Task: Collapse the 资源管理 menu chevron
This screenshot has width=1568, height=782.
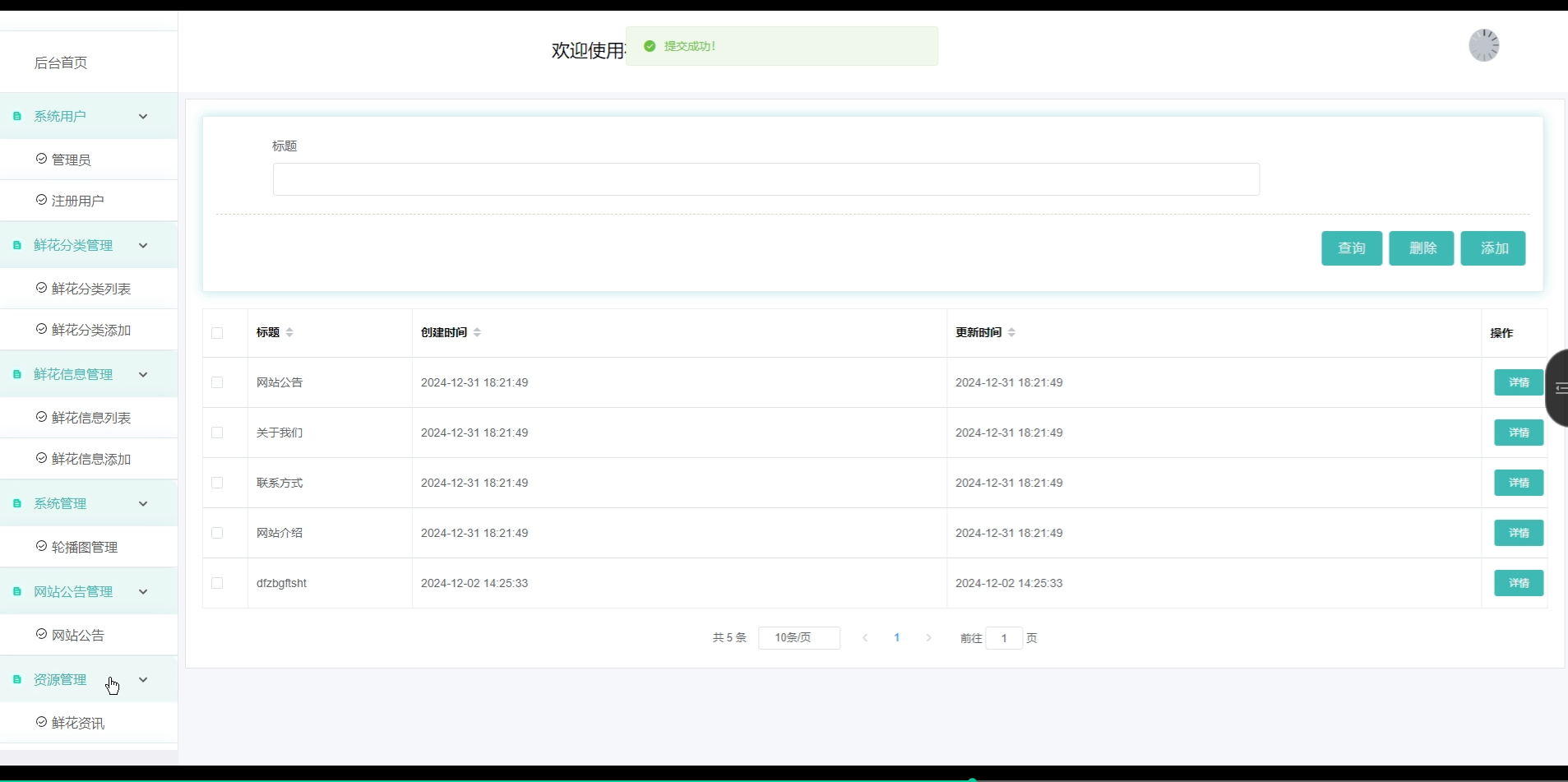Action: tap(143, 679)
